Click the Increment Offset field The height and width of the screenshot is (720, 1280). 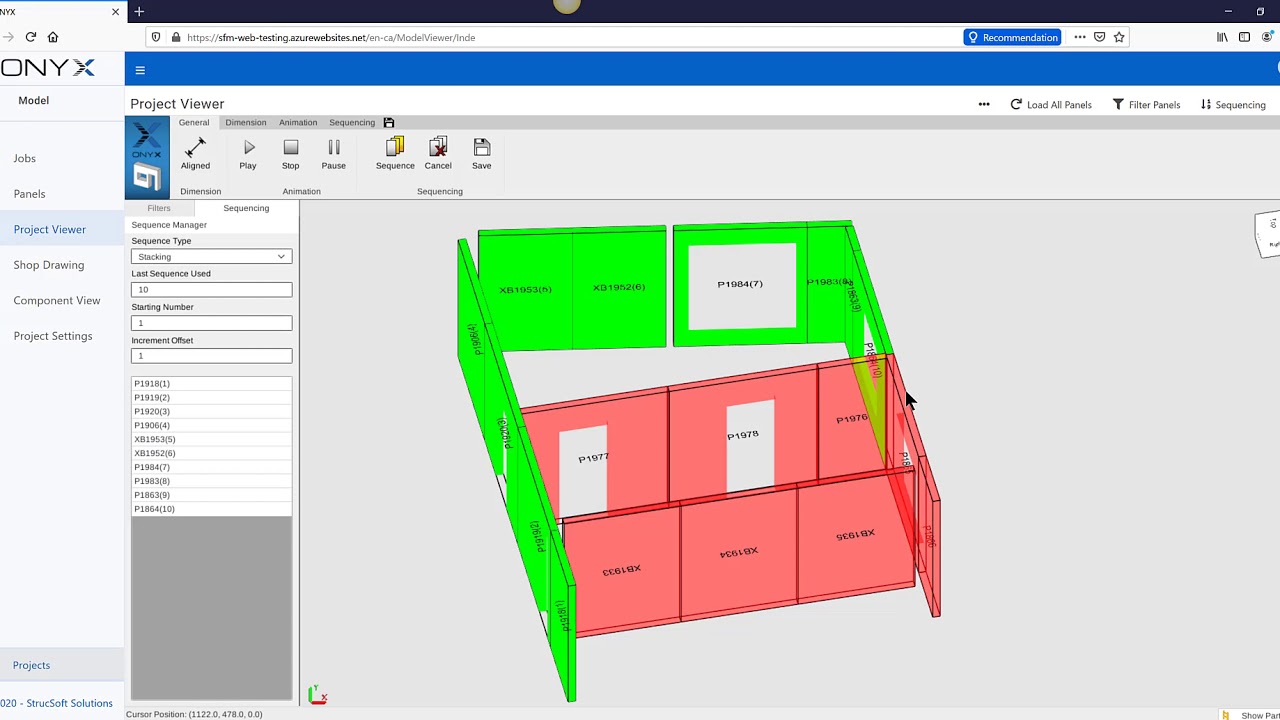(211, 356)
